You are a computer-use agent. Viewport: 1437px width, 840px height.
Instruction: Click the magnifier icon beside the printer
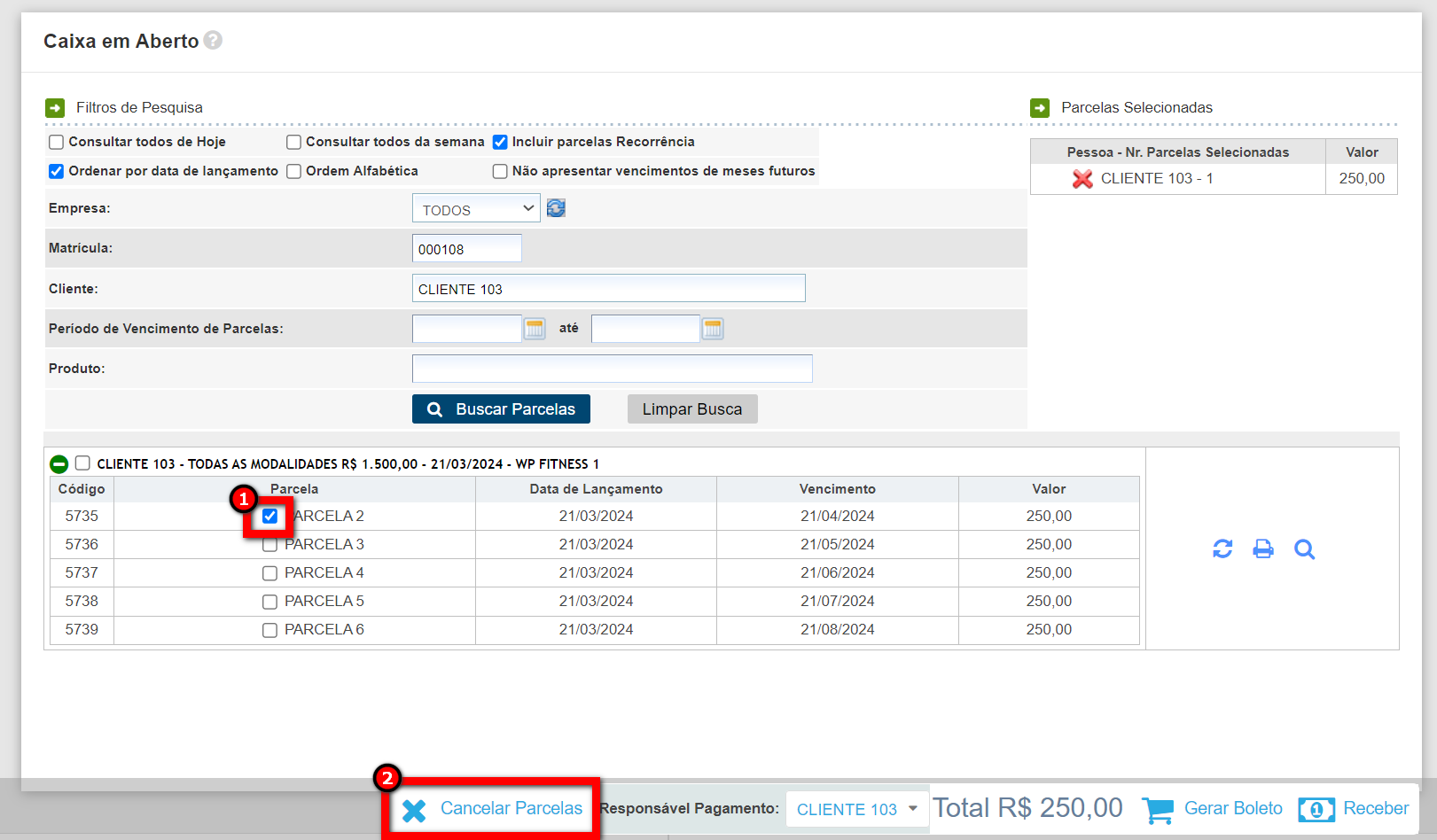coord(1304,549)
